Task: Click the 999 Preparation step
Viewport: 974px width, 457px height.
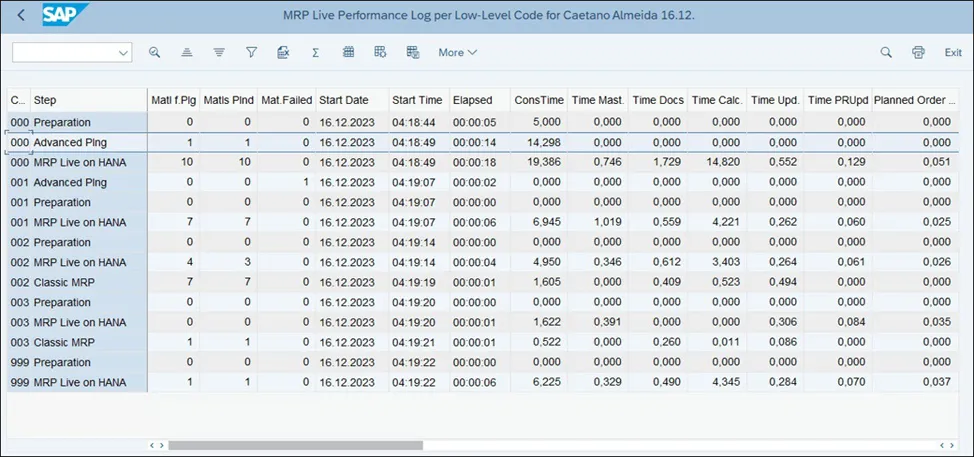Action: (61, 363)
